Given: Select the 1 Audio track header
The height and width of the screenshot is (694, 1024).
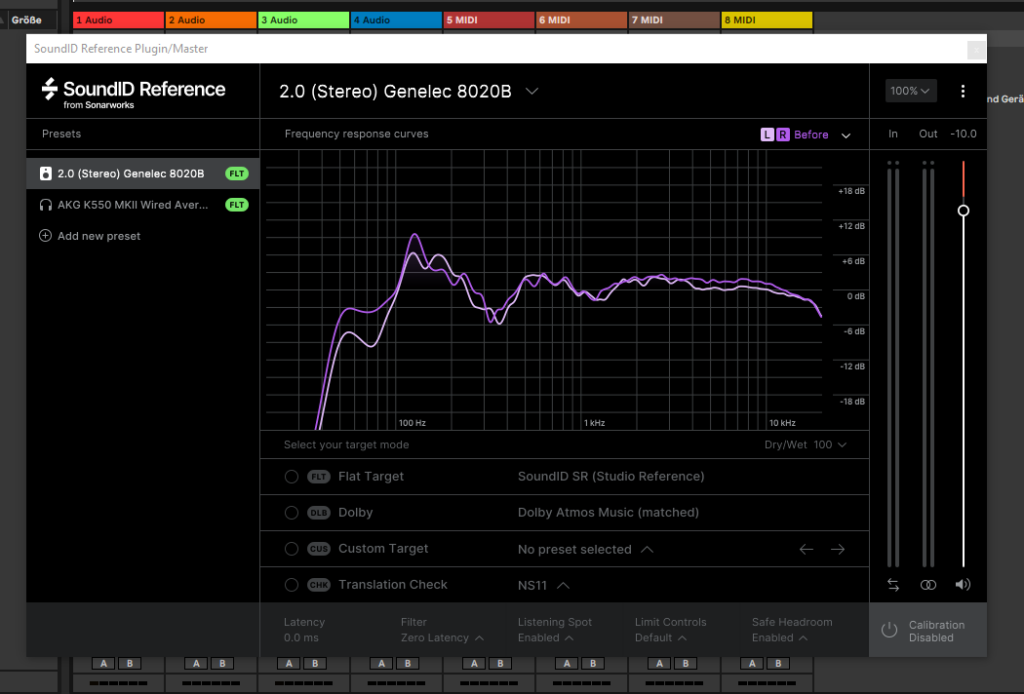Looking at the screenshot, I should [x=118, y=20].
